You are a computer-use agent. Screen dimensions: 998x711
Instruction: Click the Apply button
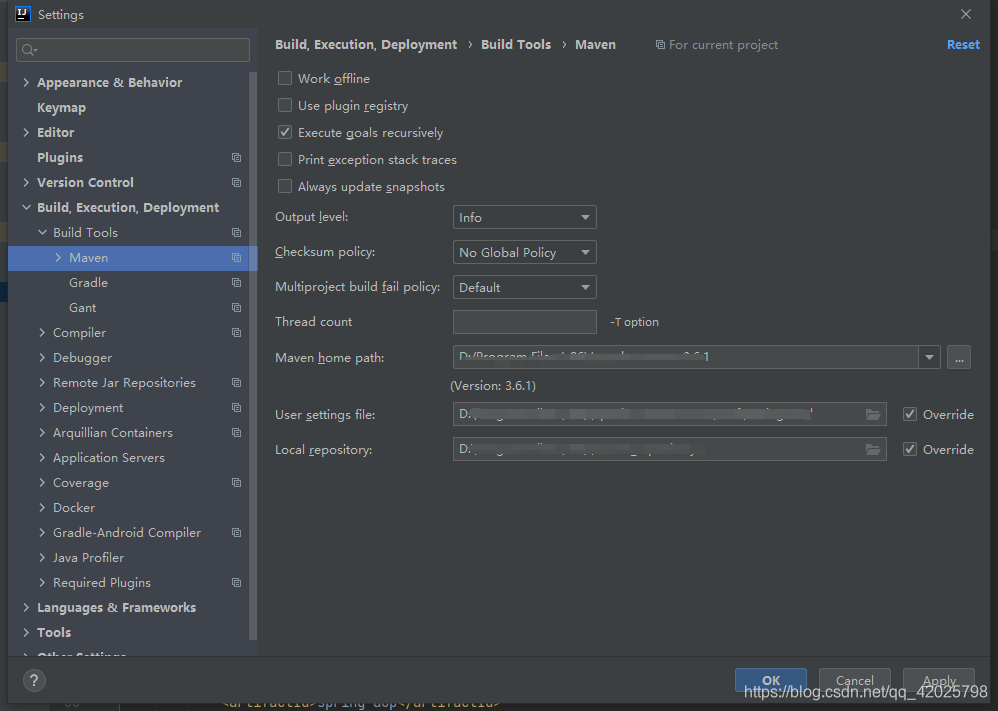[939, 680]
